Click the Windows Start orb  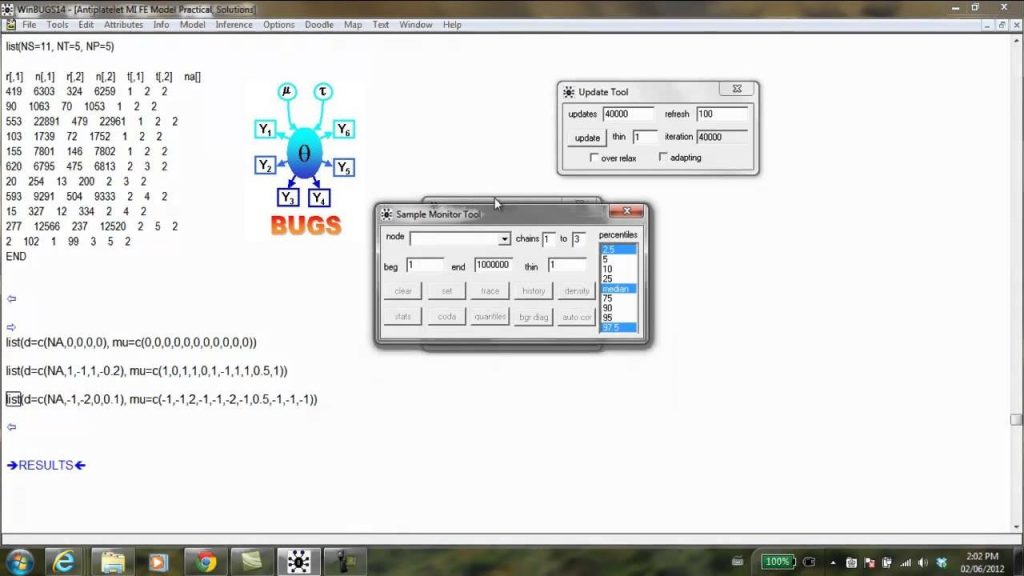pyautogui.click(x=19, y=561)
